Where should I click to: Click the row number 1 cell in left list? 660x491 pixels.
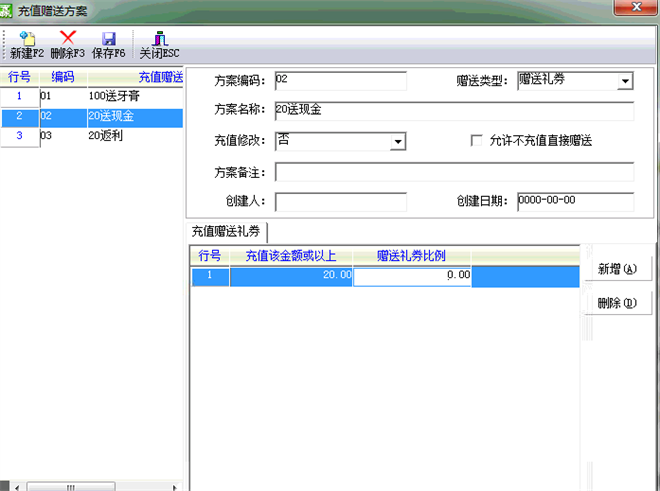coord(19,96)
